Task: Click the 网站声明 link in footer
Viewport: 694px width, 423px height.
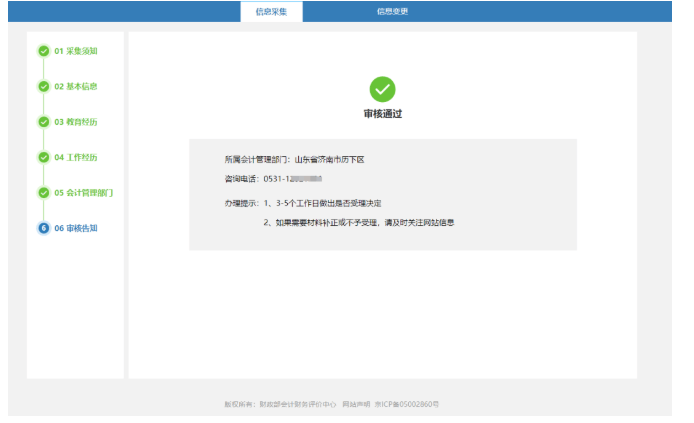Action: pos(356,404)
